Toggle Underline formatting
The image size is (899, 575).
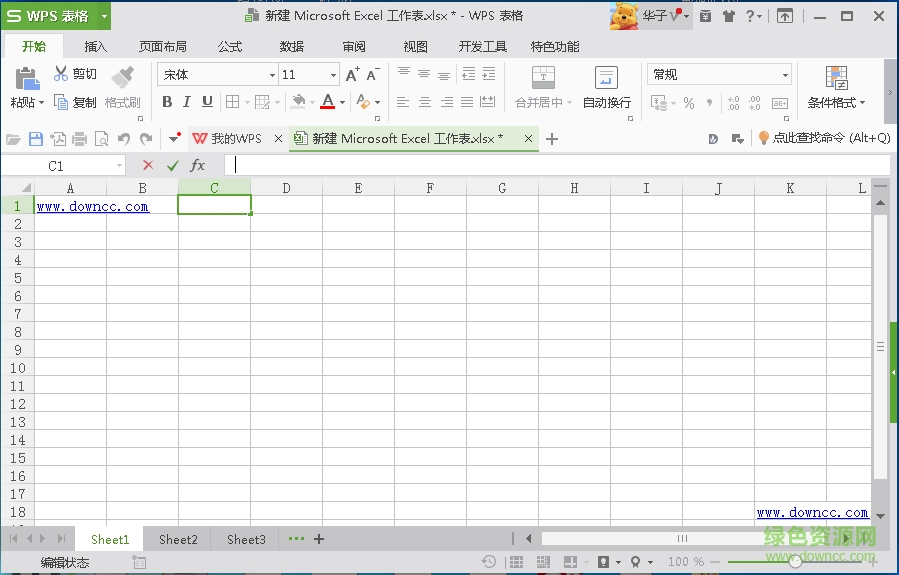coord(207,101)
